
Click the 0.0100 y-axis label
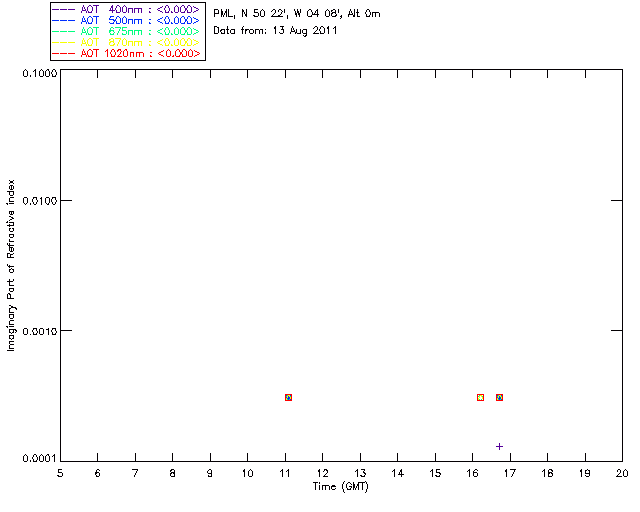click(x=40, y=200)
